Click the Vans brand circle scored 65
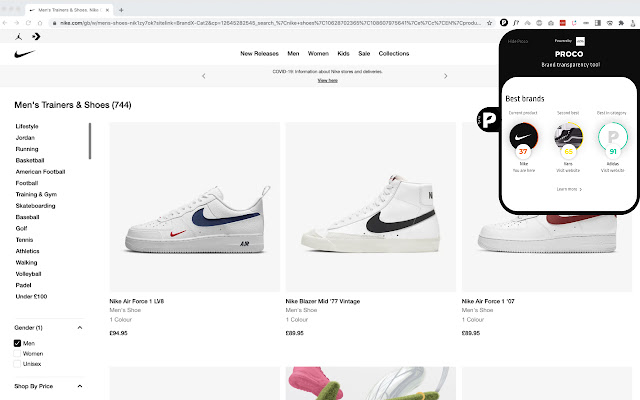Image resolution: width=640 pixels, height=400 pixels. [568, 137]
